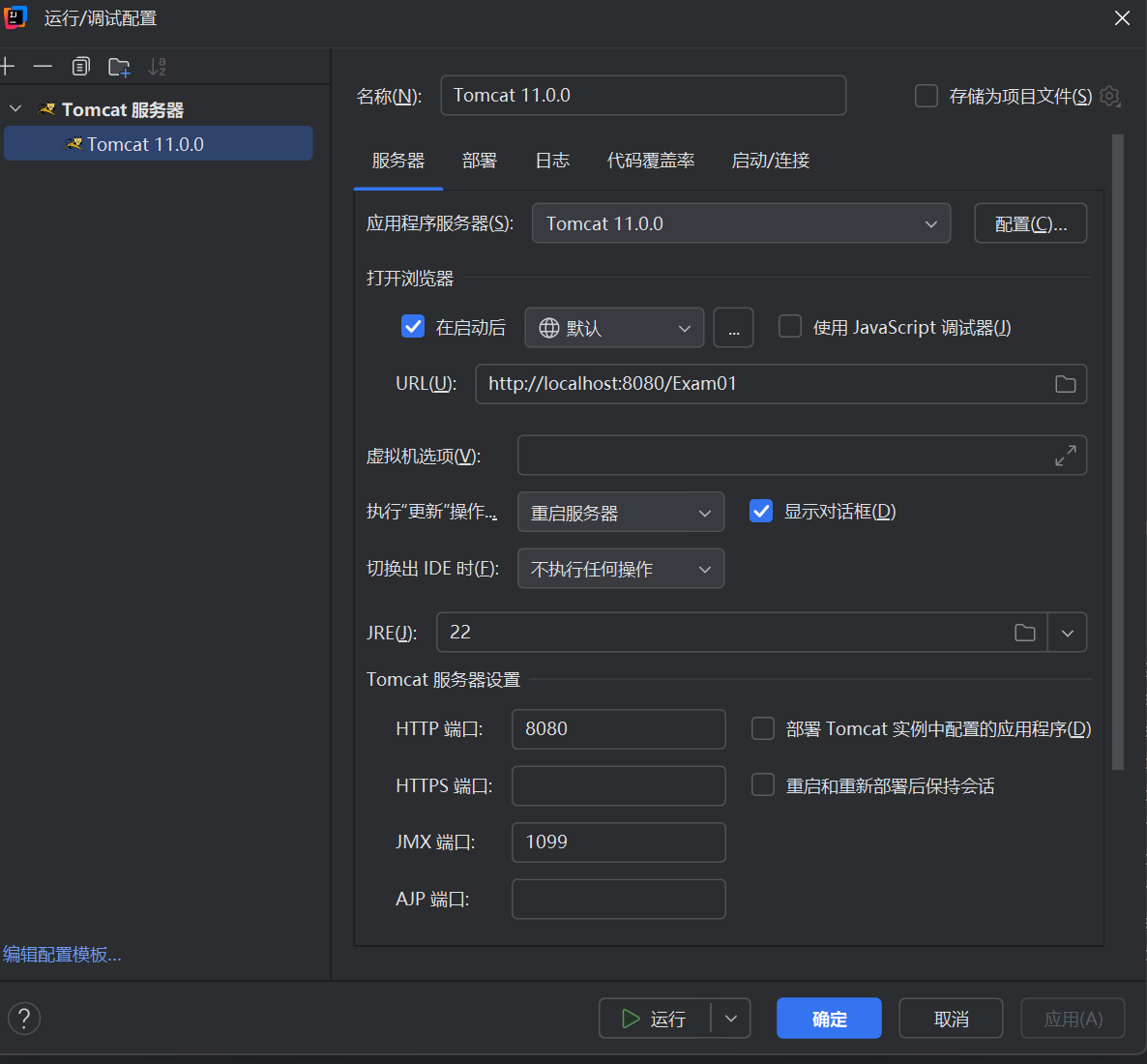
Task: Switch to the 代码覆盖率 tab
Action: point(651,161)
